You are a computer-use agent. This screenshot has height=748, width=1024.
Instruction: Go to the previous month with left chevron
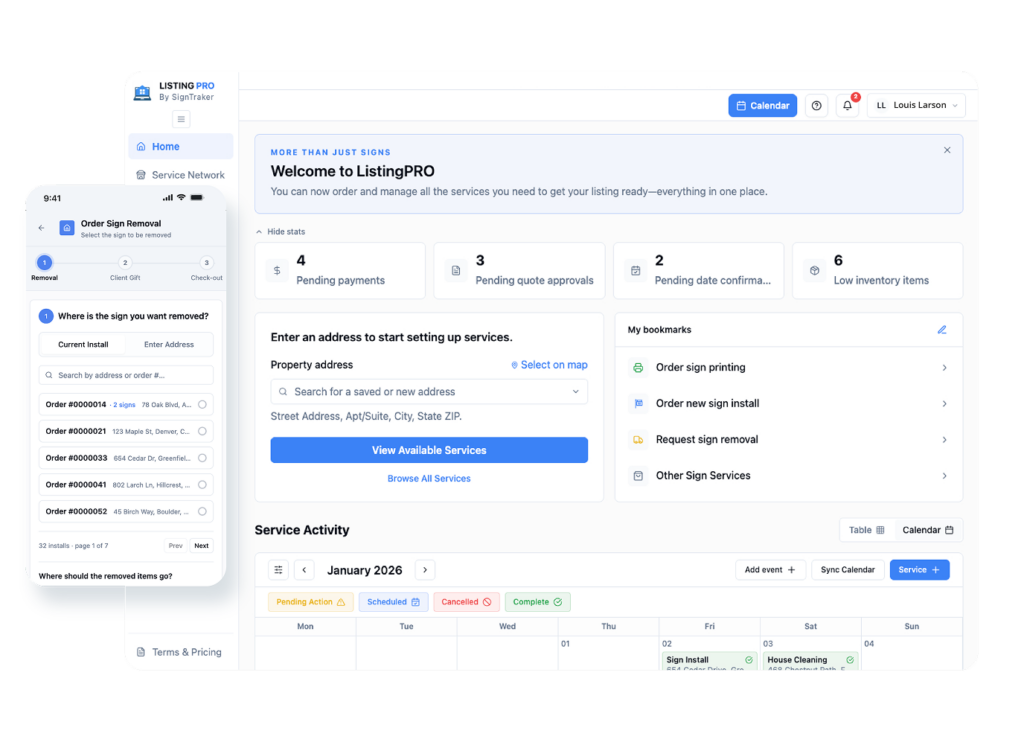[x=304, y=570]
